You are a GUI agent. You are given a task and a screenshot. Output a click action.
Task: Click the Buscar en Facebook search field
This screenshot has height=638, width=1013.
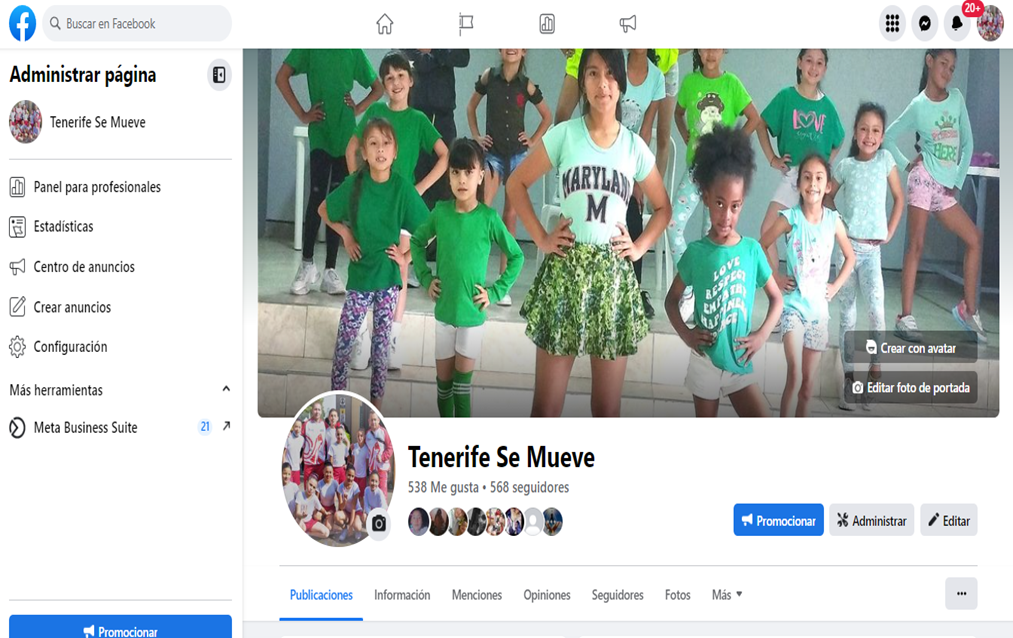tap(136, 23)
